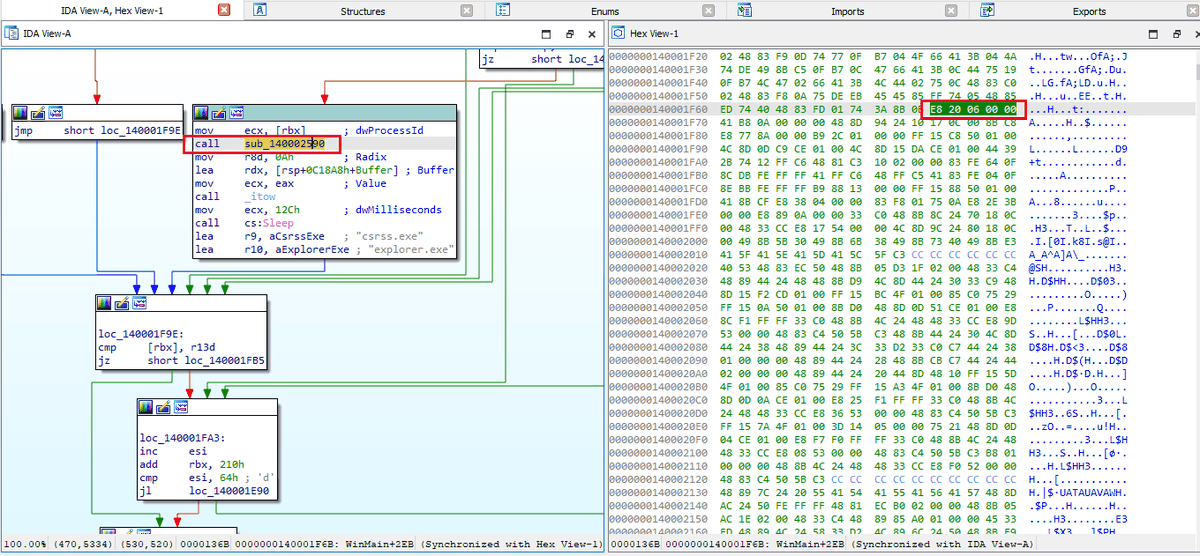Click pencil edit icon on loc_140001FA3 node
The height and width of the screenshot is (556, 1200).
[x=162, y=407]
